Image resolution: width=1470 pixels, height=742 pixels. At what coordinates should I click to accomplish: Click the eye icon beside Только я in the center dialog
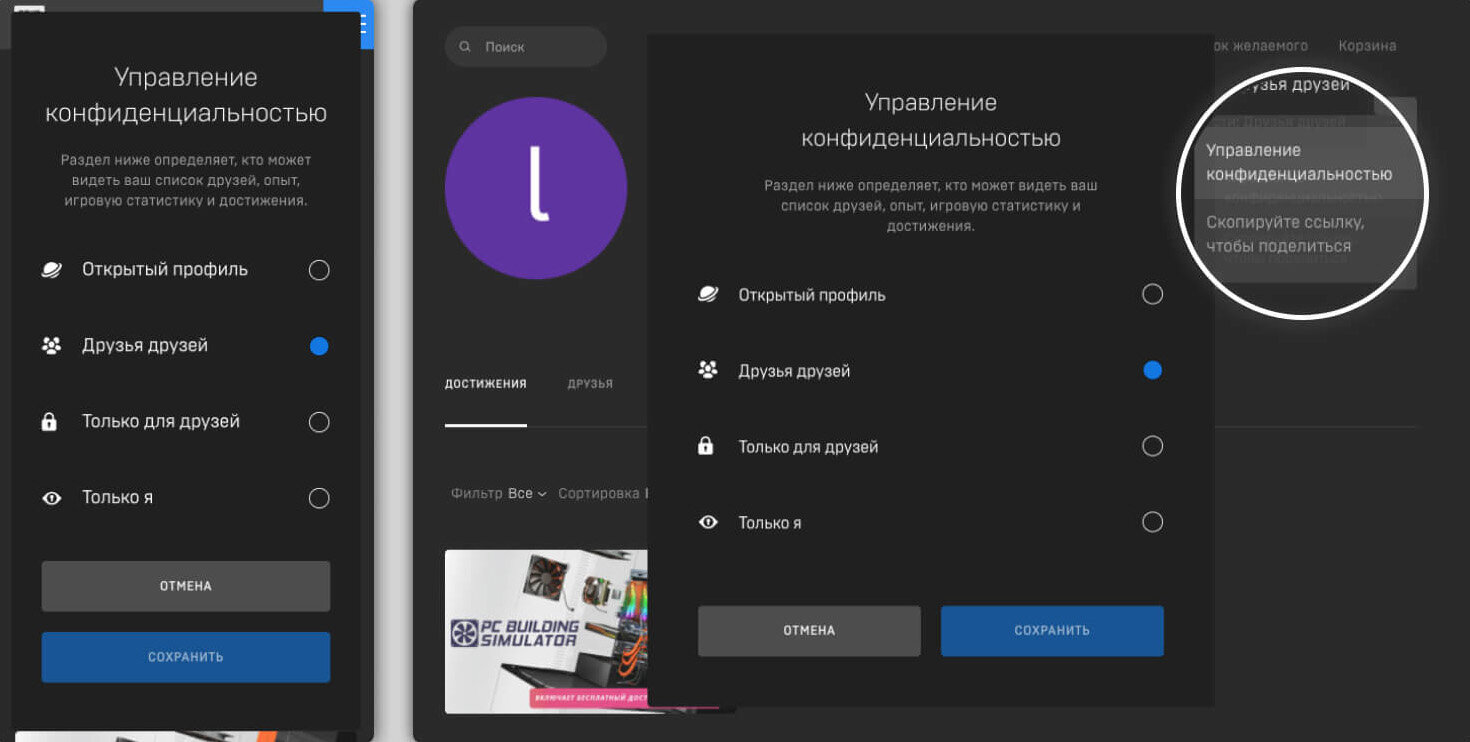708,522
